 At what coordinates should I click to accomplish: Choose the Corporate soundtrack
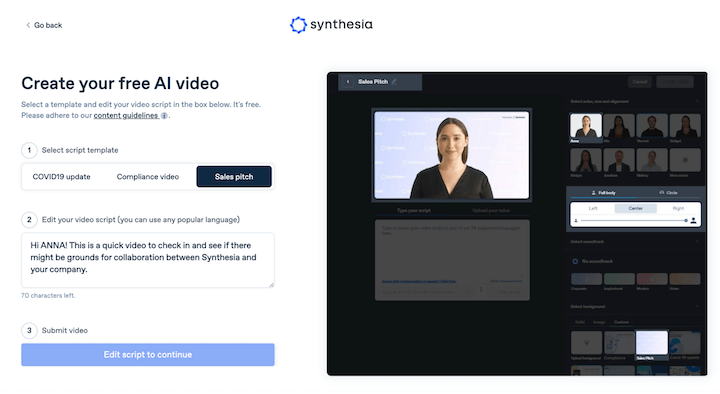[586, 279]
